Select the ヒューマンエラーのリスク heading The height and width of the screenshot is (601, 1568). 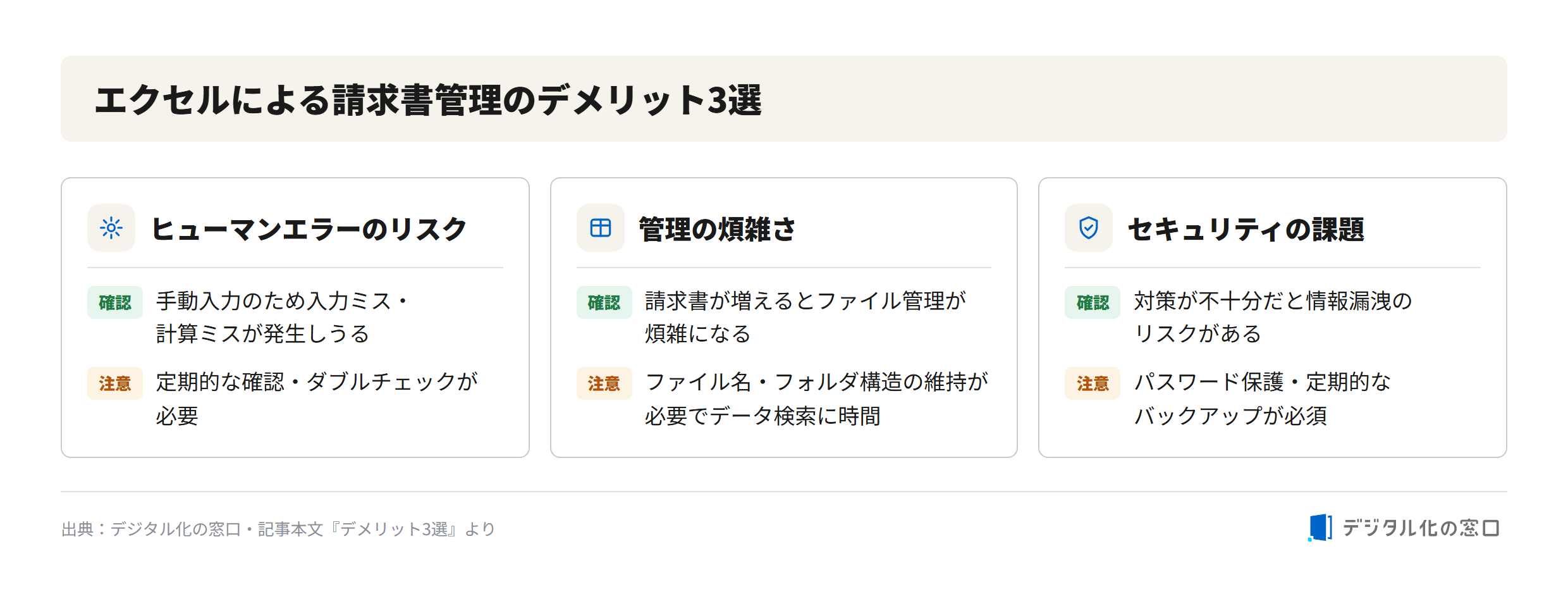(x=309, y=229)
